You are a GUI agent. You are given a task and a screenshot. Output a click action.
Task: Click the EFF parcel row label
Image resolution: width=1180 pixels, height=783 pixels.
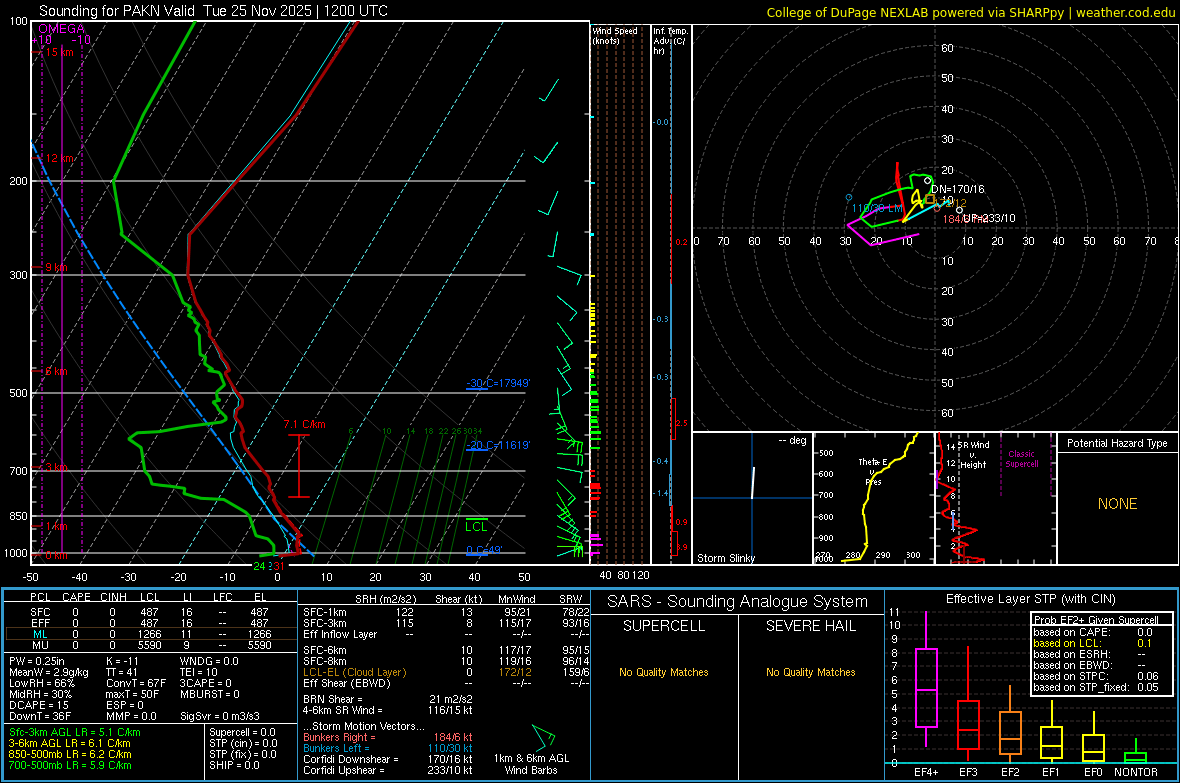click(40, 623)
